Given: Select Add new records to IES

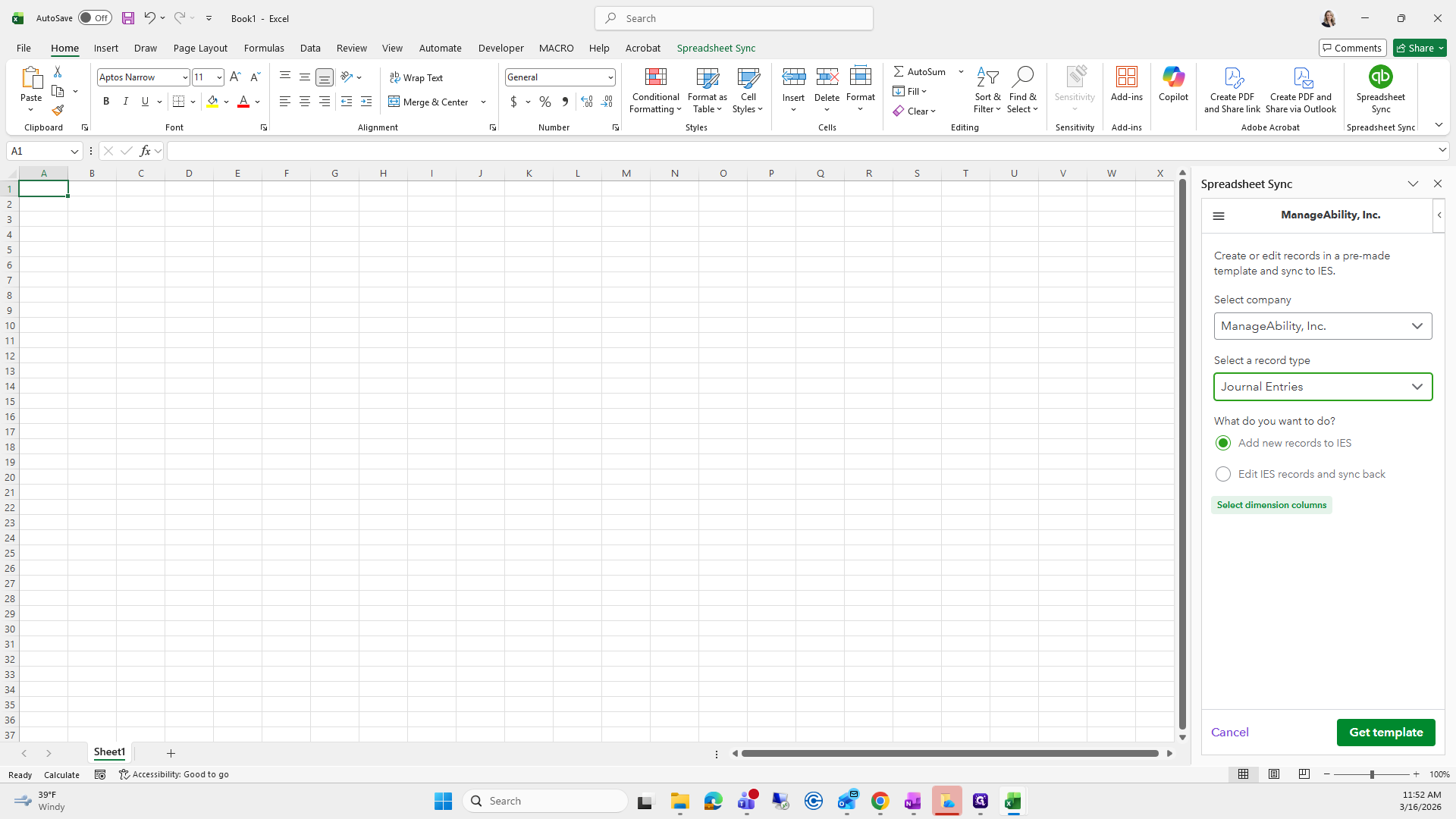Looking at the screenshot, I should click(1223, 443).
